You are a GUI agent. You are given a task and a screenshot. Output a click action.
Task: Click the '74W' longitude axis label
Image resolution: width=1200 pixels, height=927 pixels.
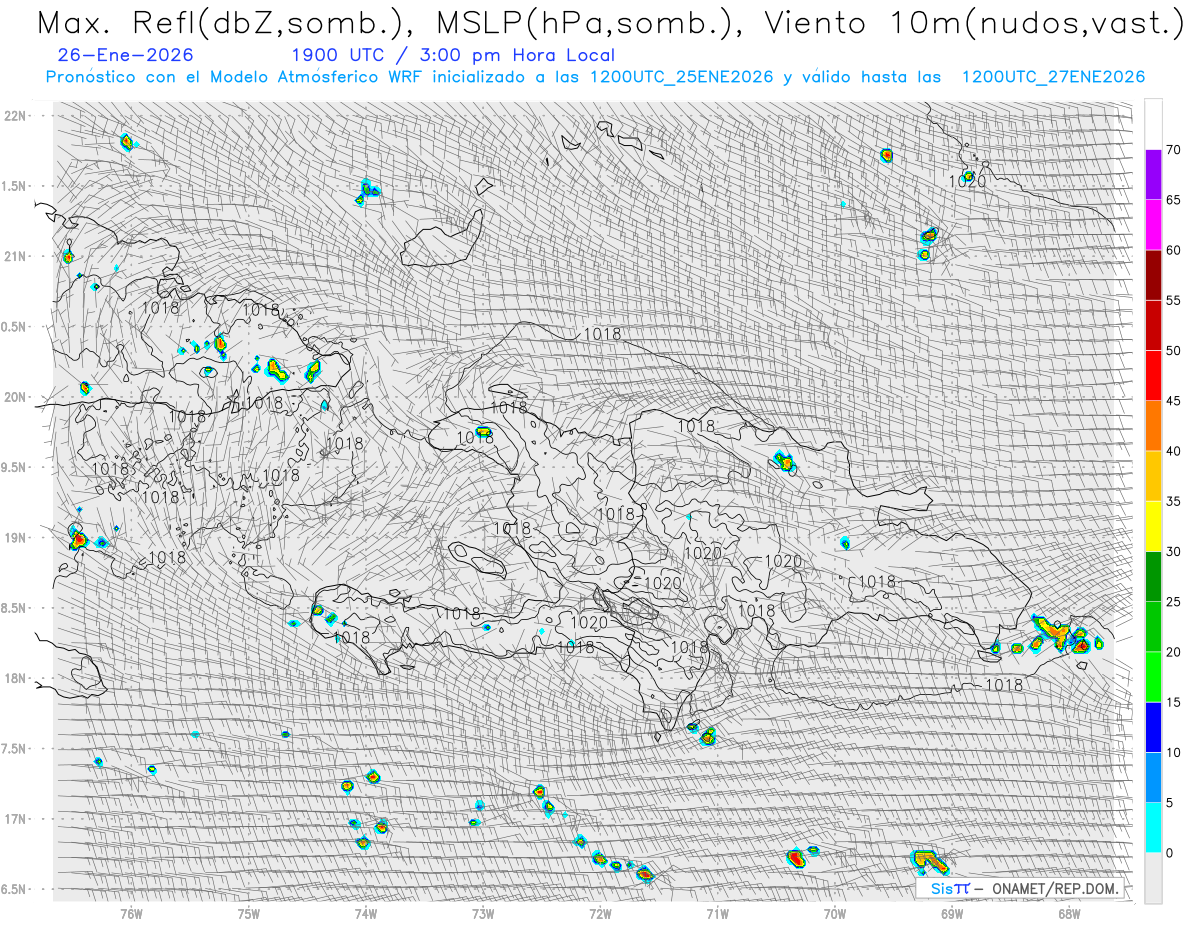(x=366, y=912)
